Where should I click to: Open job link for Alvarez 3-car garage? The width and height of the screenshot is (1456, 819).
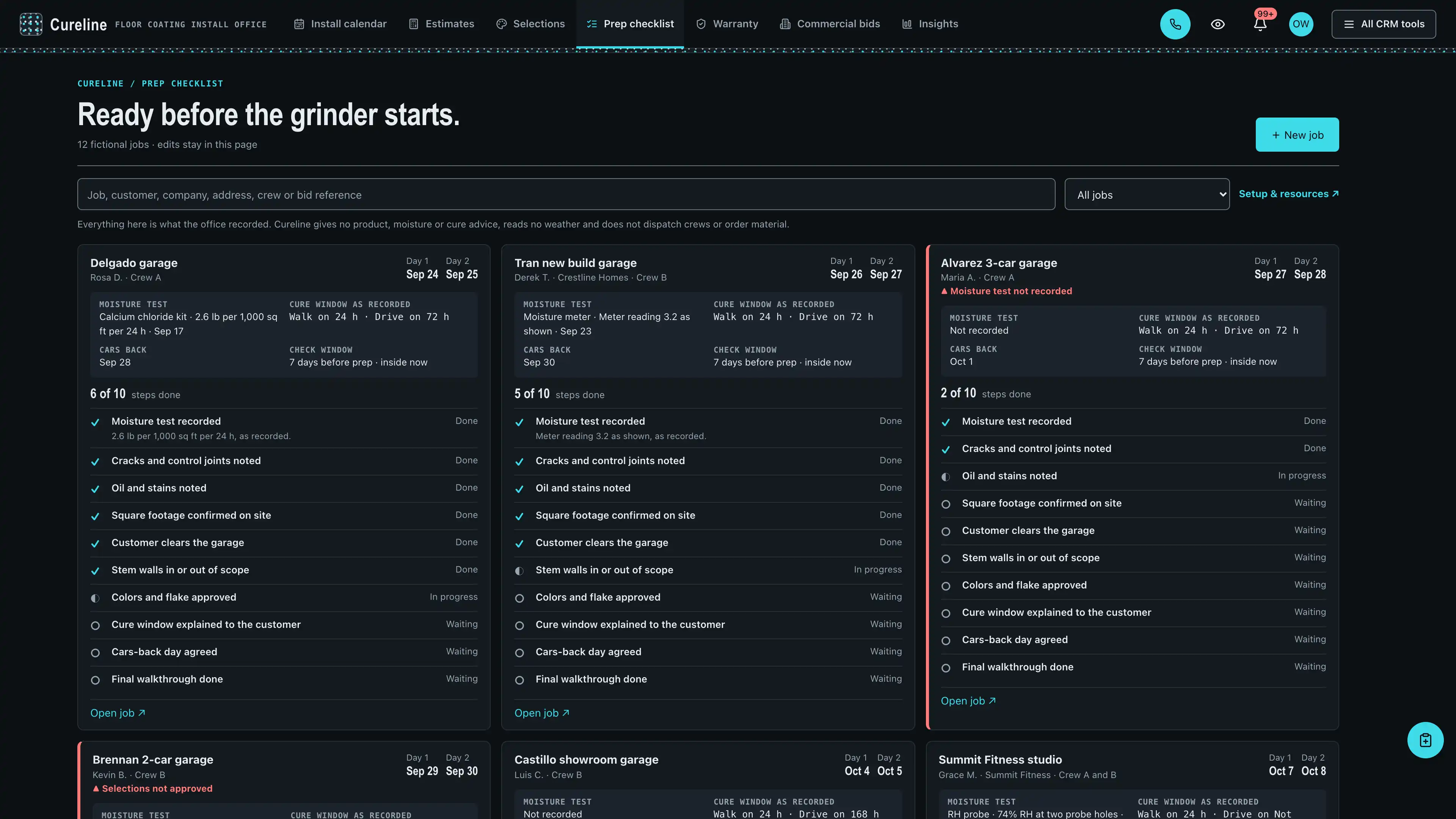(968, 701)
